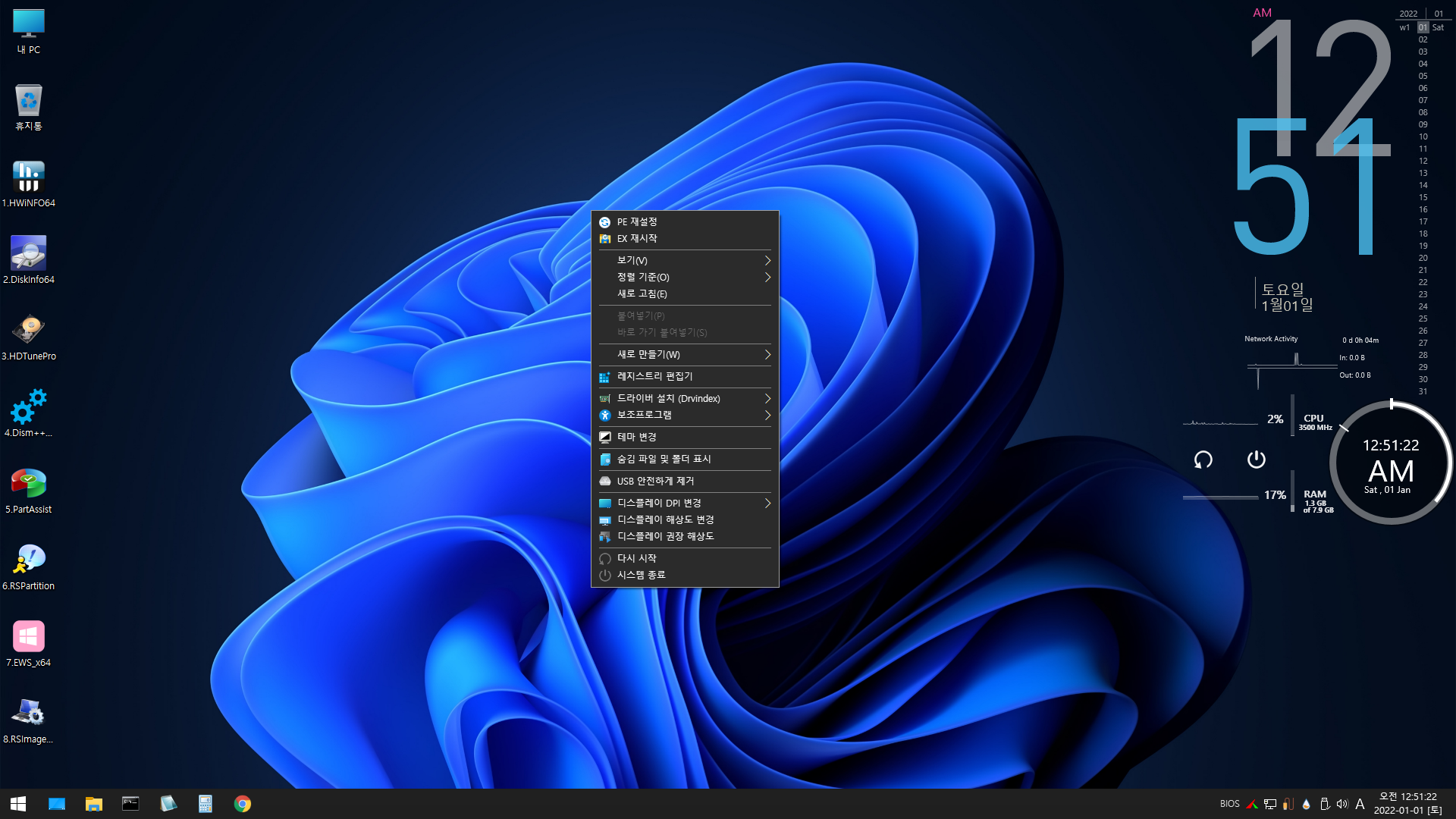Screen dimensions: 1456x819
Task: Select the 5.PartAssist desktop shortcut
Action: pyautogui.click(x=29, y=490)
